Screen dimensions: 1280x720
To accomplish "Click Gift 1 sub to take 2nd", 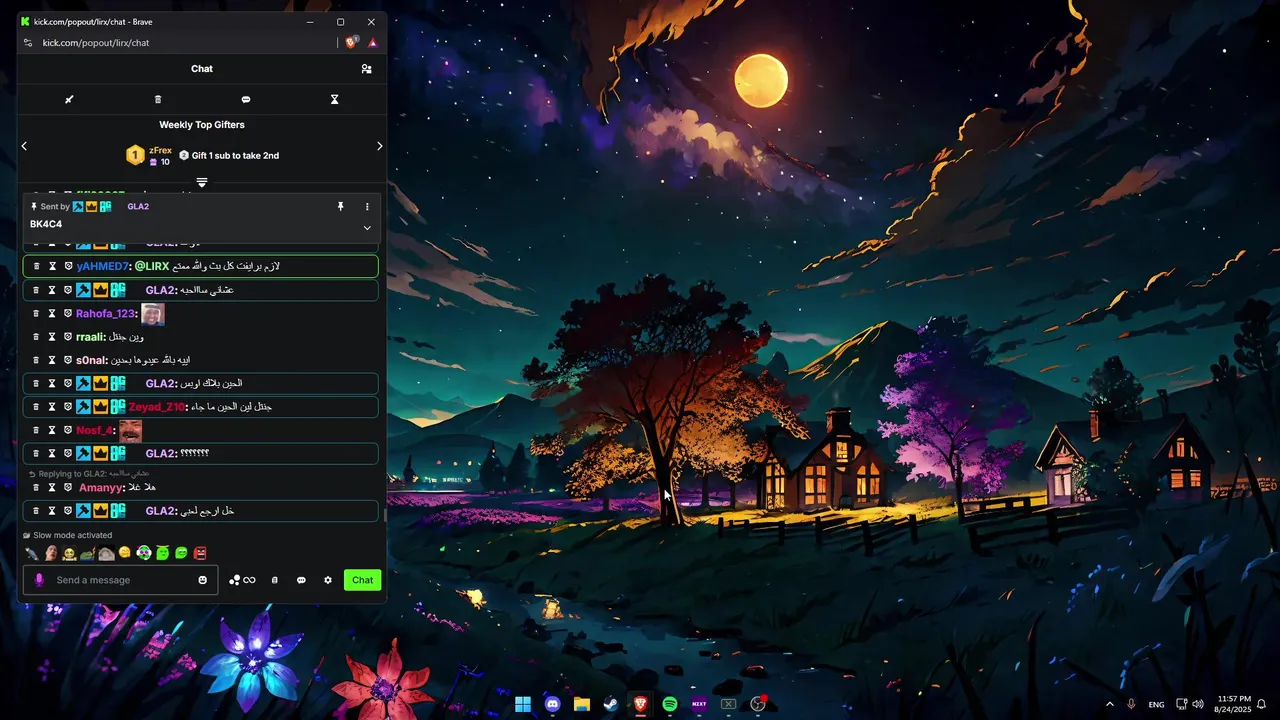I will coord(229,155).
